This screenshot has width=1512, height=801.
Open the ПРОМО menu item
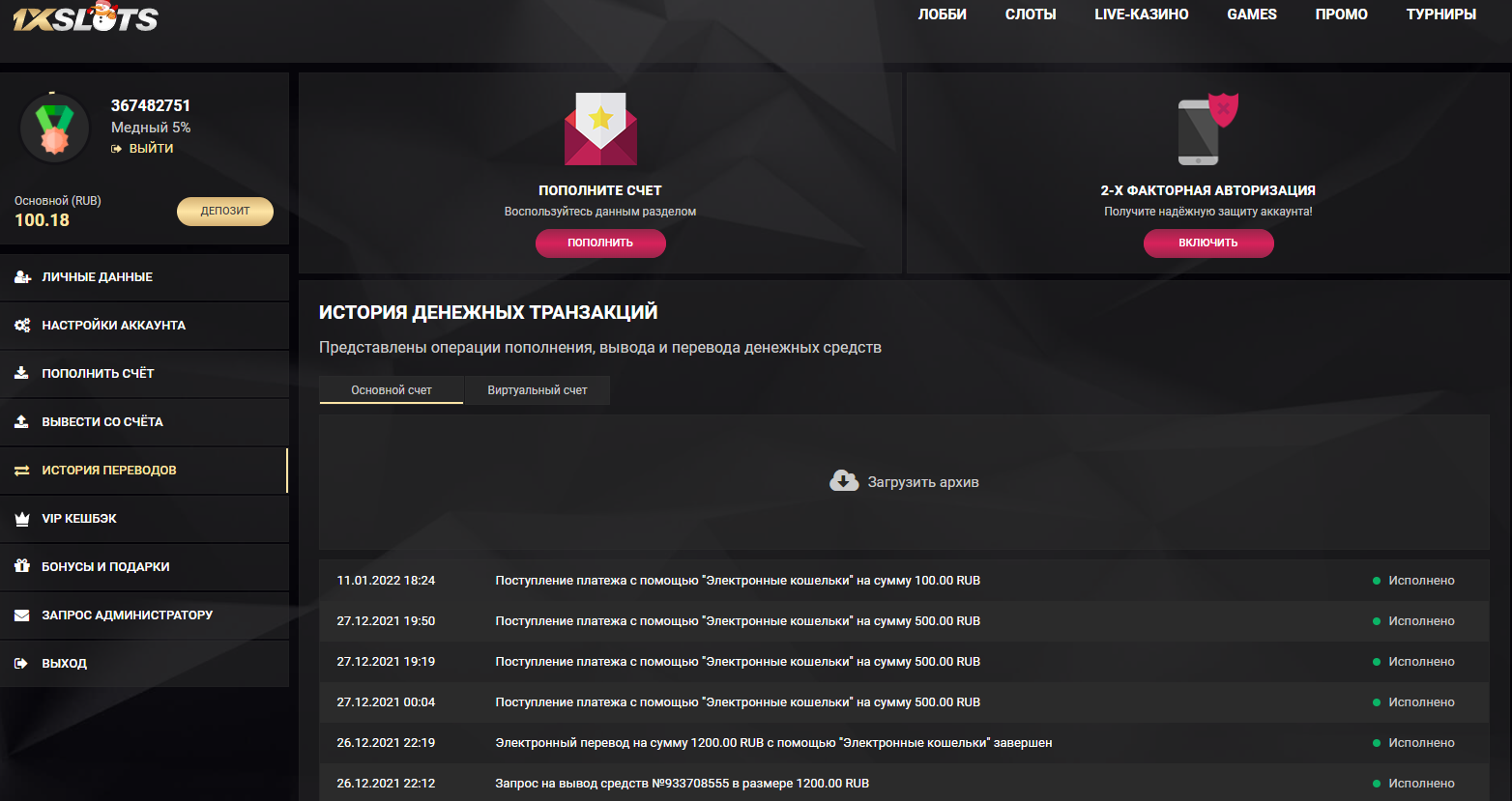pyautogui.click(x=1342, y=14)
